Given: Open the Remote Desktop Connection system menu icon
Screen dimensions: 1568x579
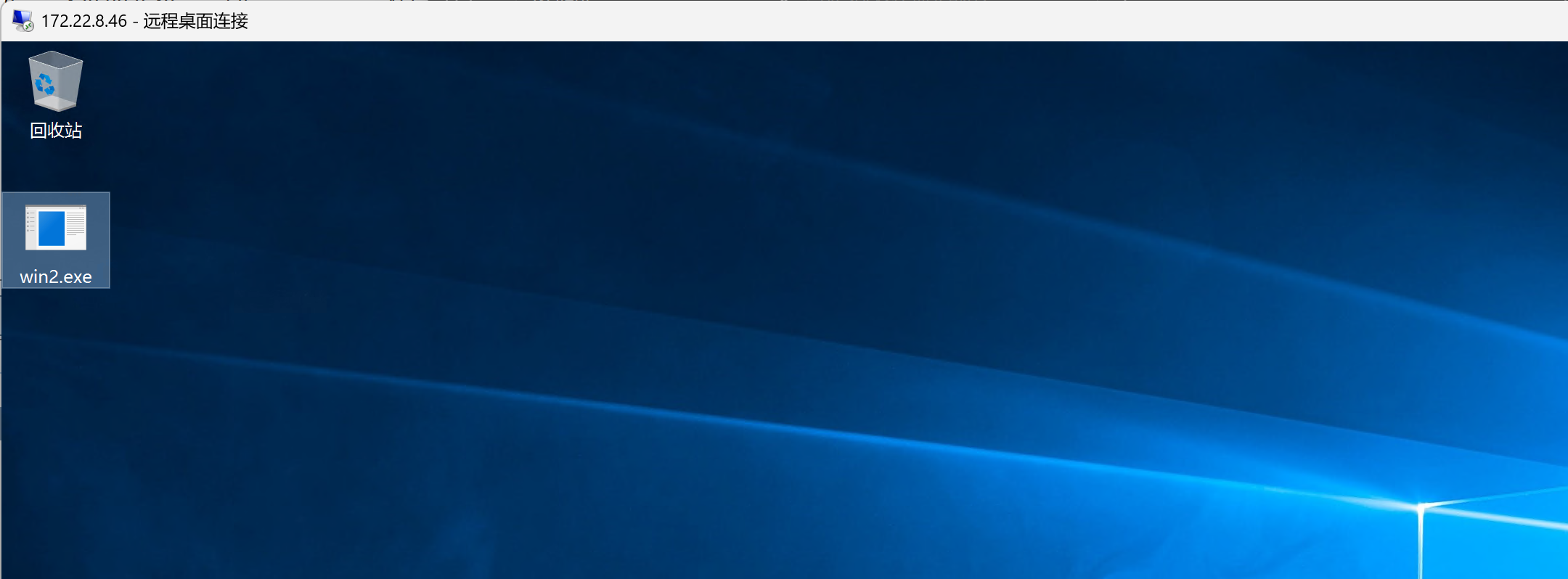Looking at the screenshot, I should [22, 20].
